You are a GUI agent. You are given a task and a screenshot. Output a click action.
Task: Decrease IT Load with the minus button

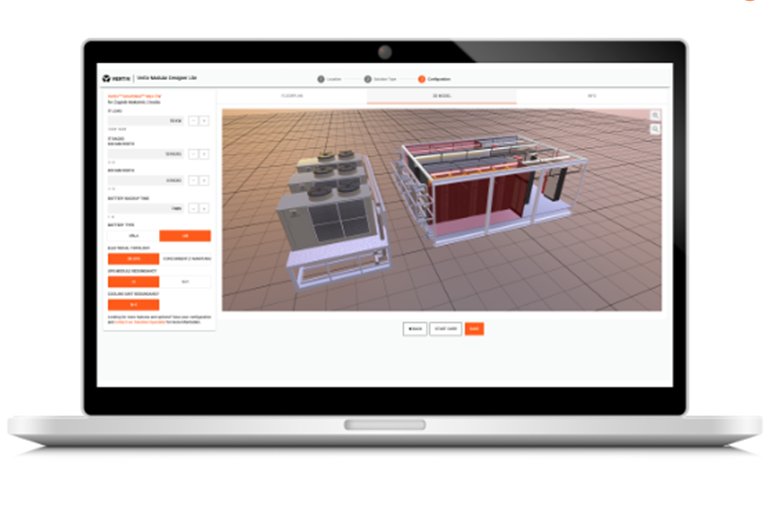pyautogui.click(x=193, y=121)
